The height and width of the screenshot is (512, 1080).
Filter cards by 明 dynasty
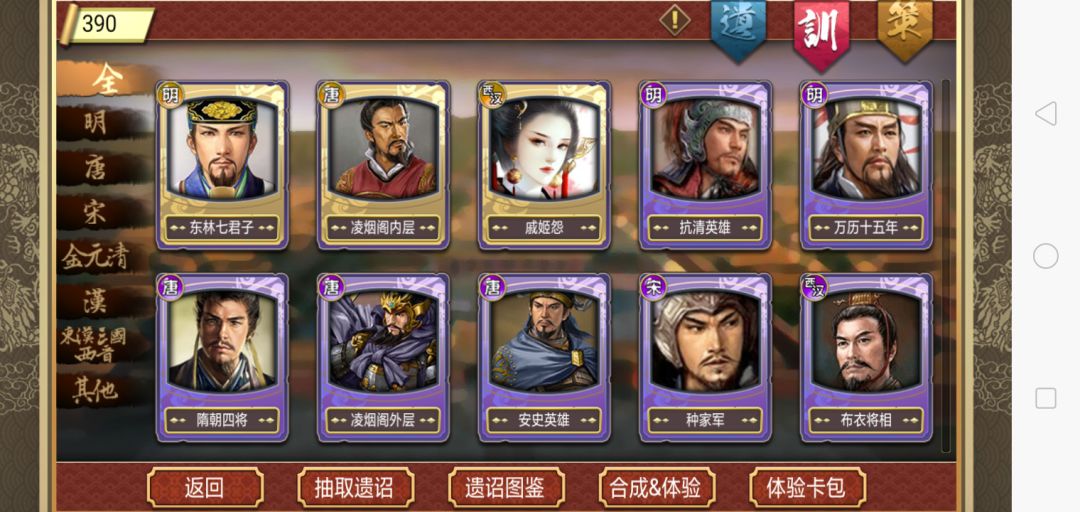pyautogui.click(x=96, y=124)
